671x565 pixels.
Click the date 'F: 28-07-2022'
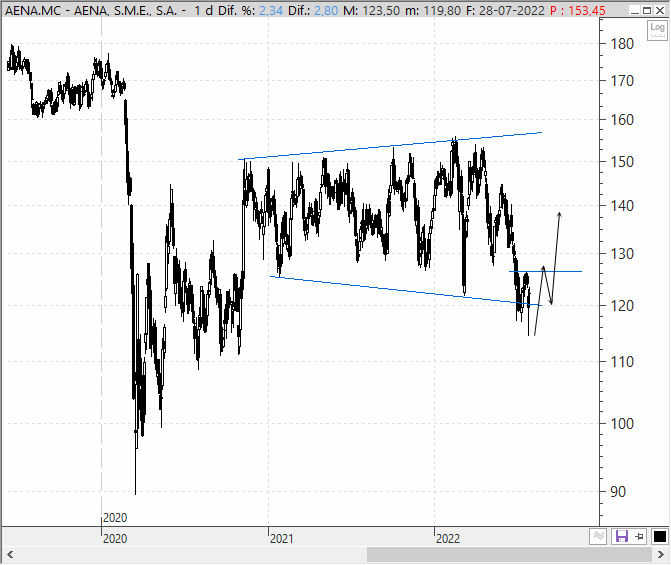point(505,10)
